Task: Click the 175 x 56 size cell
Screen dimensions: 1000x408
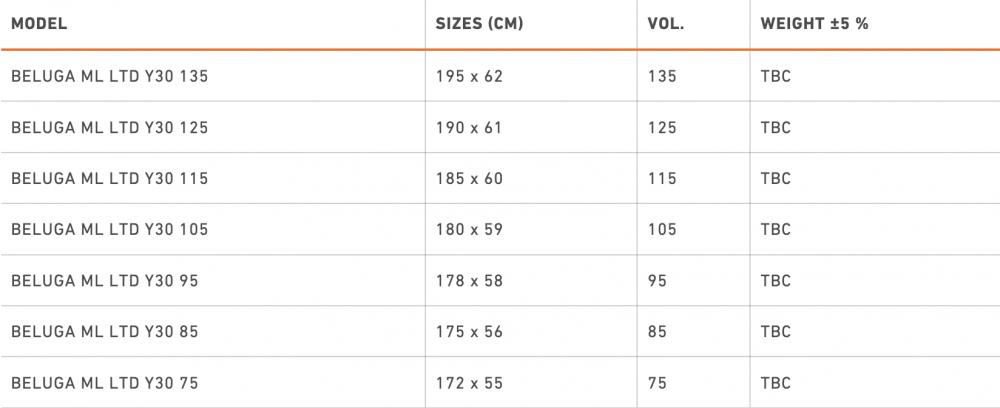Action: pyautogui.click(x=469, y=331)
